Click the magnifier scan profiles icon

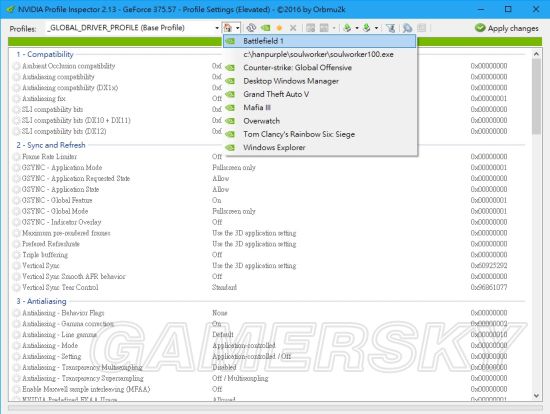click(407, 28)
